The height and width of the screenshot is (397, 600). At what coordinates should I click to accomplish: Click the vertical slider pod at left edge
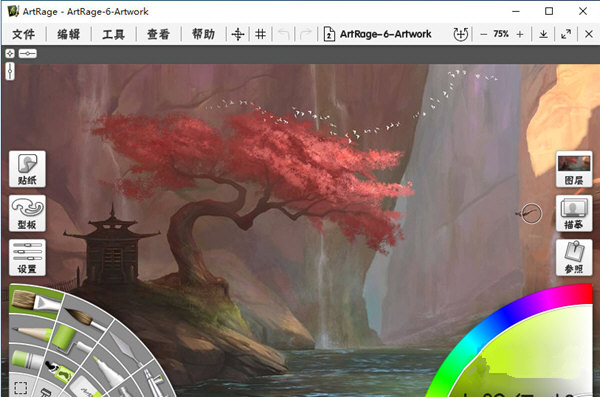pyautogui.click(x=10, y=71)
